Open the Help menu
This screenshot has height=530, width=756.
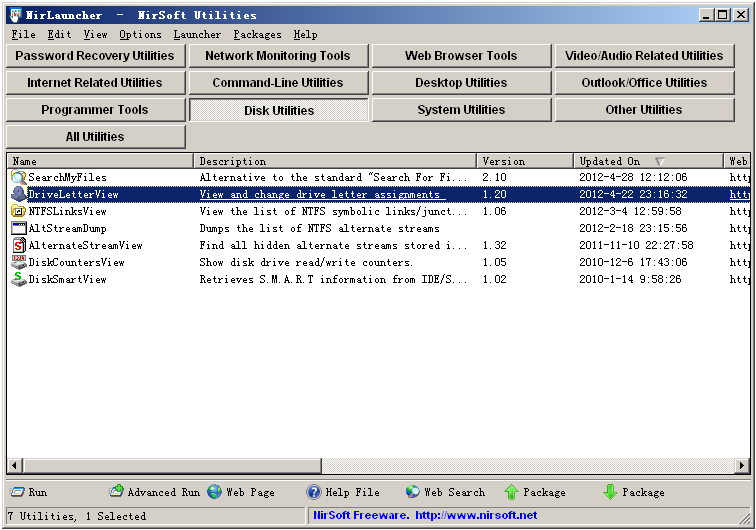coord(305,35)
